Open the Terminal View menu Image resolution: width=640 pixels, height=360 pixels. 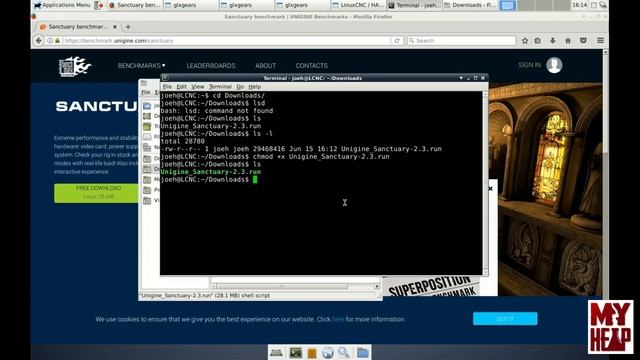198,87
